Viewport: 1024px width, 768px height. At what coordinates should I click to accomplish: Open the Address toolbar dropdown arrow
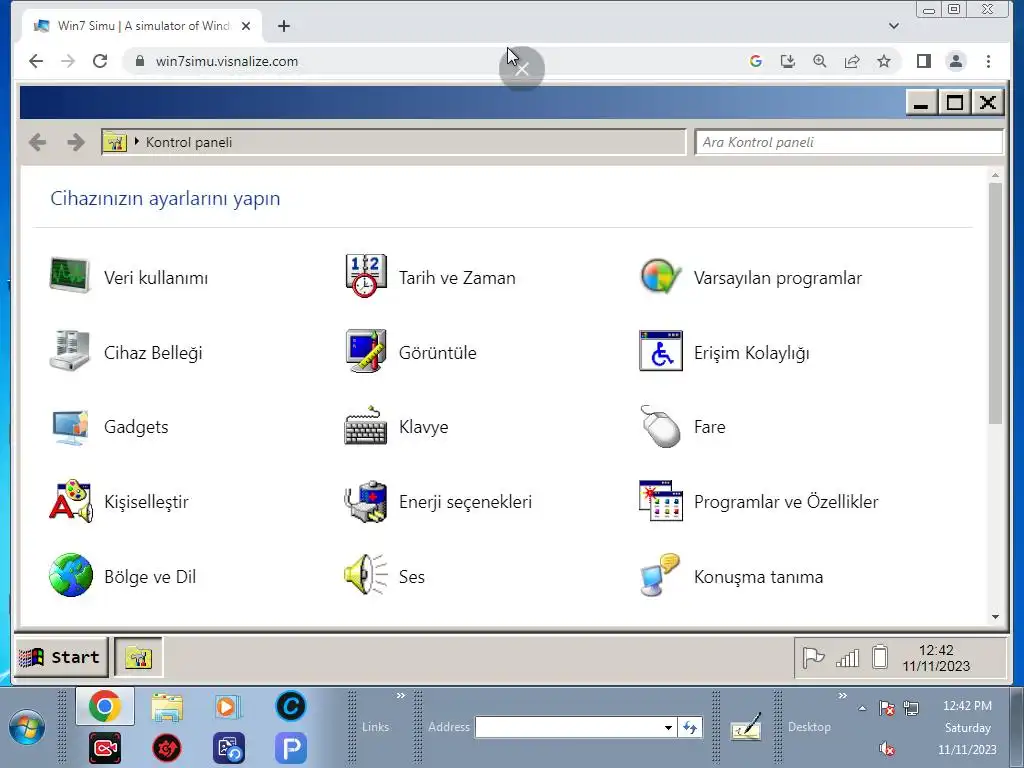[668, 728]
